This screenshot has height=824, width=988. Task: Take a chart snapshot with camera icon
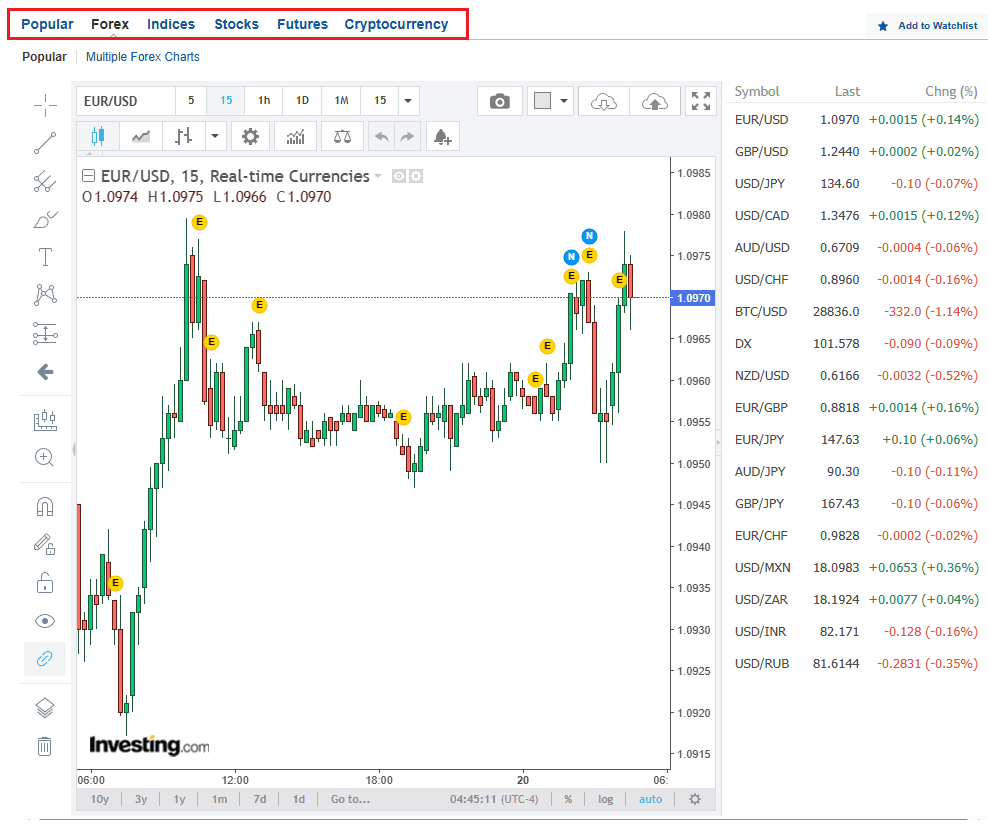[x=500, y=101]
